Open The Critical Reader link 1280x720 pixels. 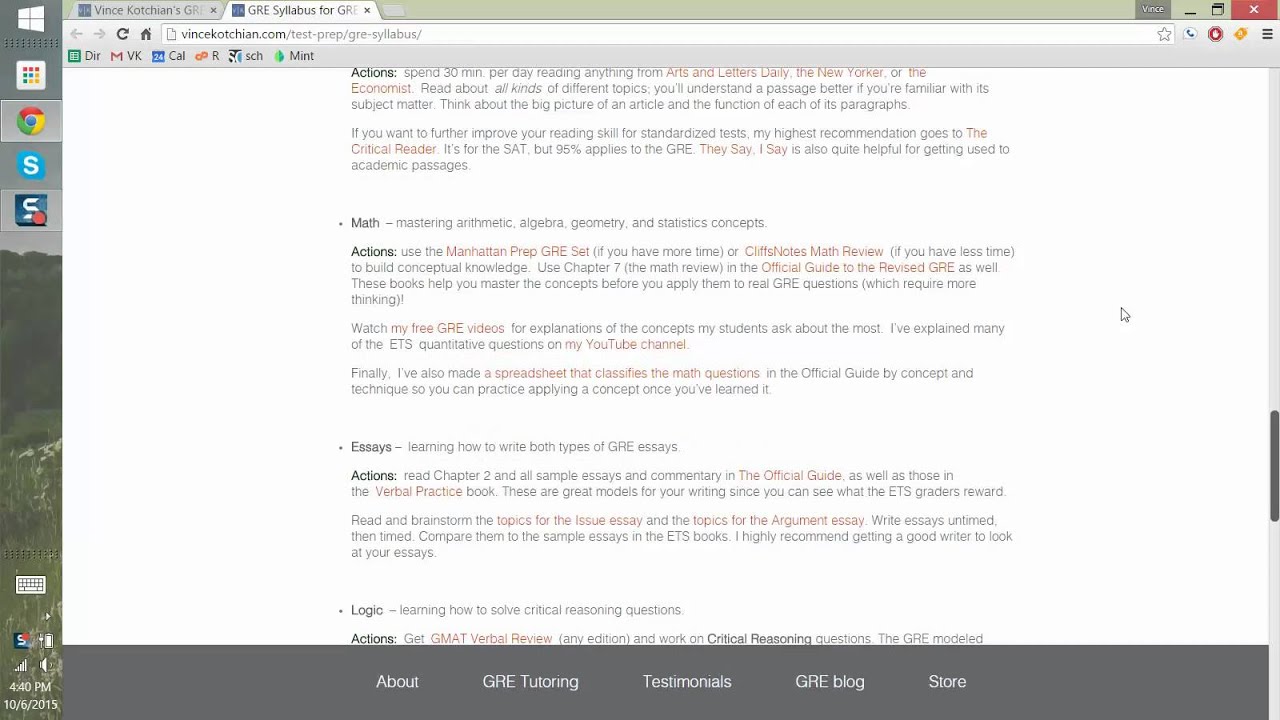coord(669,141)
